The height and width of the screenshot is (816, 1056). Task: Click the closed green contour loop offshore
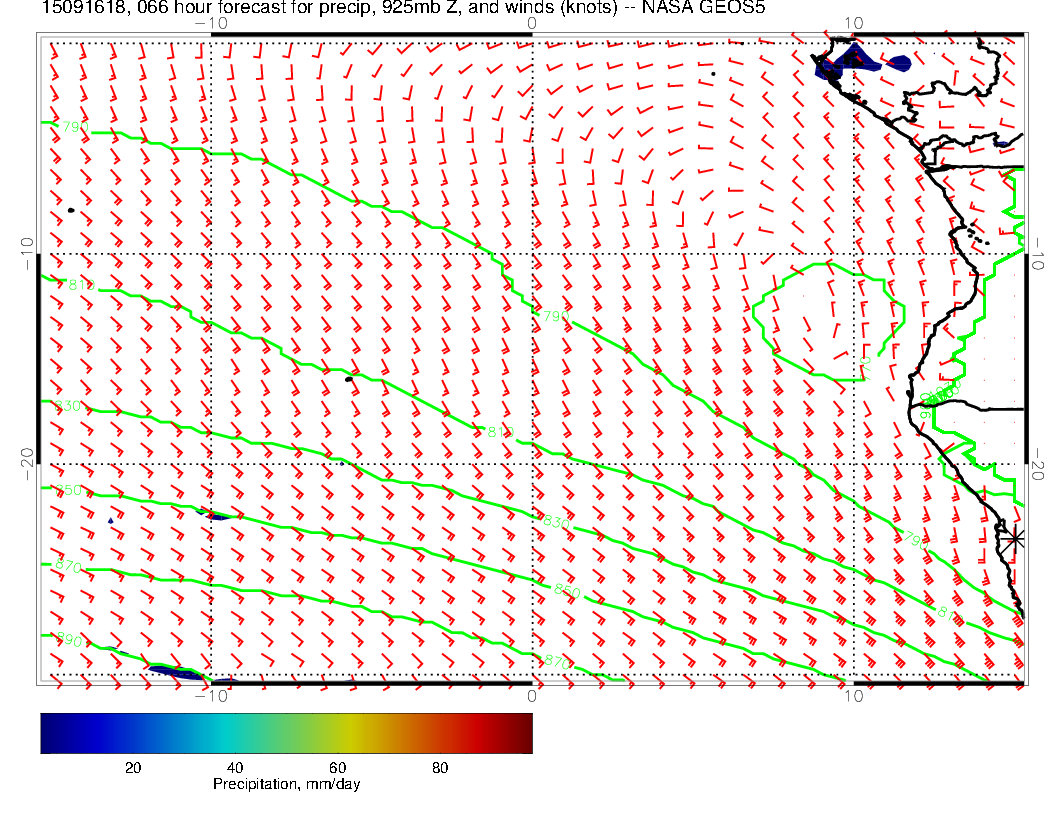point(830,318)
